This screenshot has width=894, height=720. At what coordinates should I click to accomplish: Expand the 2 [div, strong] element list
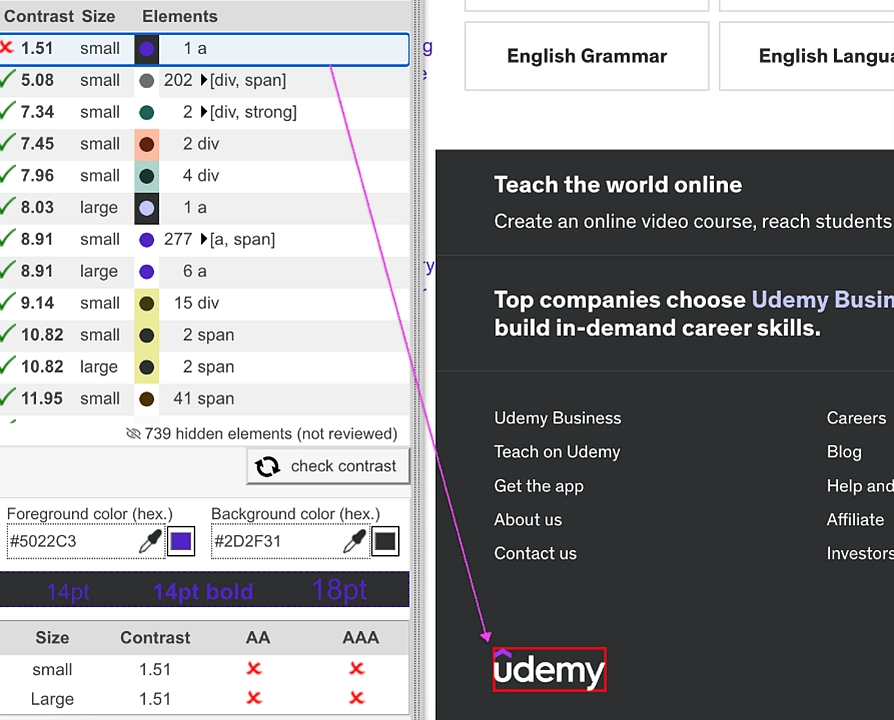pyautogui.click(x=204, y=112)
